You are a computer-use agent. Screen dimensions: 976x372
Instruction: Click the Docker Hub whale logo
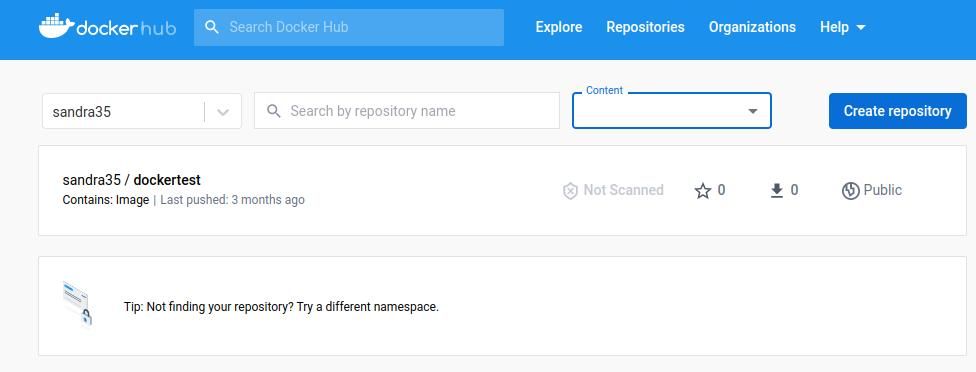point(107,27)
